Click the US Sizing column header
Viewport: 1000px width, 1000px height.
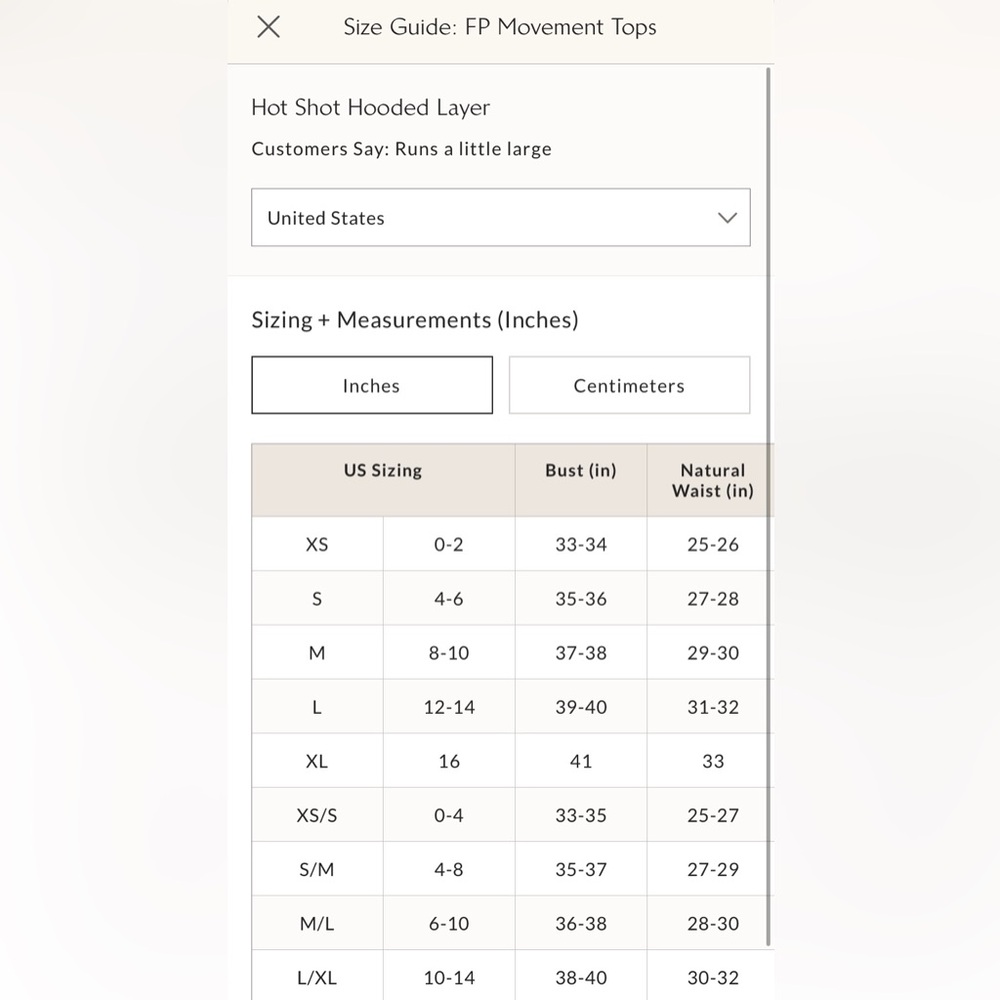[x=383, y=471]
